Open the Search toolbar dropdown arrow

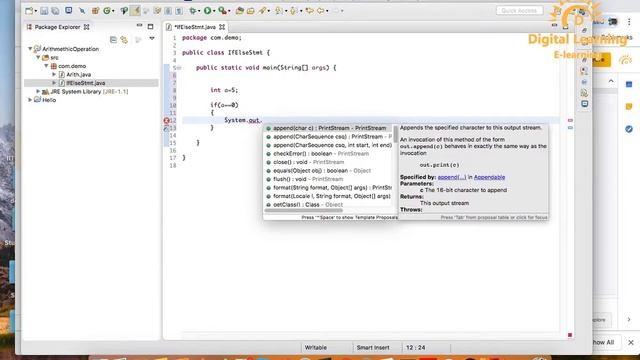[269, 11]
